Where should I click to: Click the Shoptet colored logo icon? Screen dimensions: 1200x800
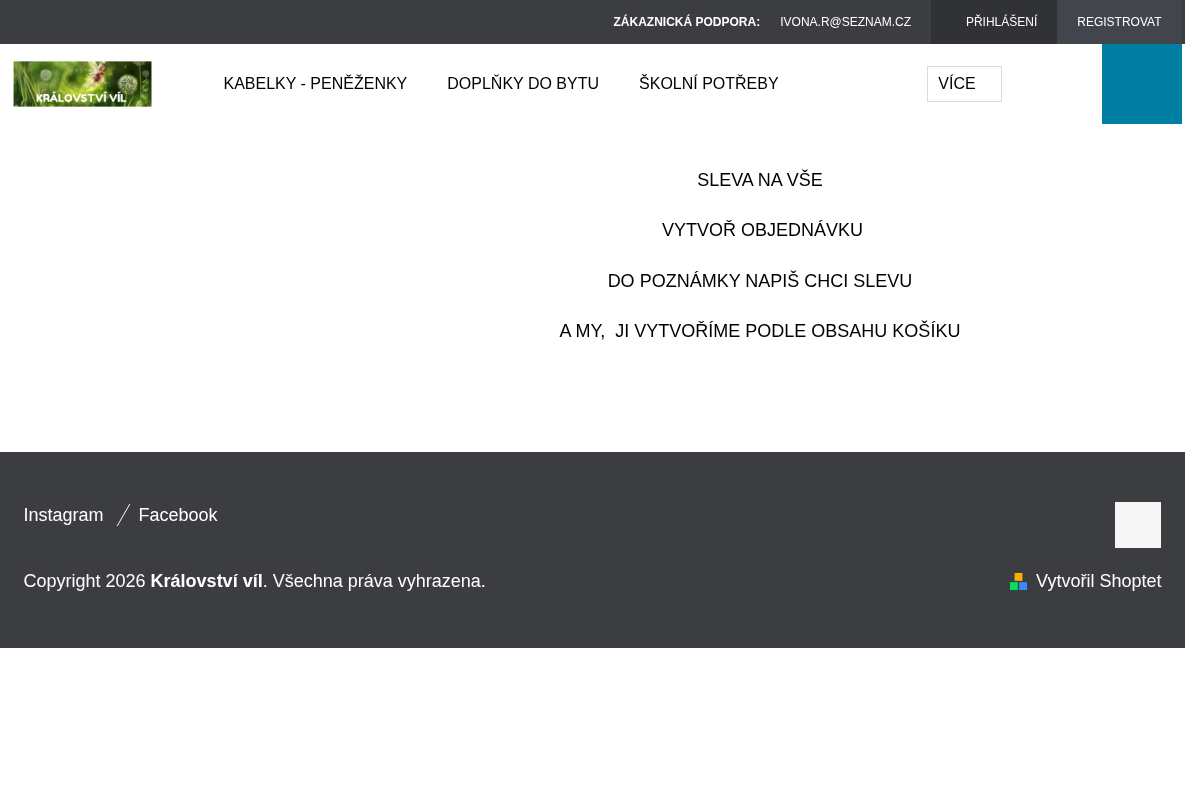(x=1018, y=581)
